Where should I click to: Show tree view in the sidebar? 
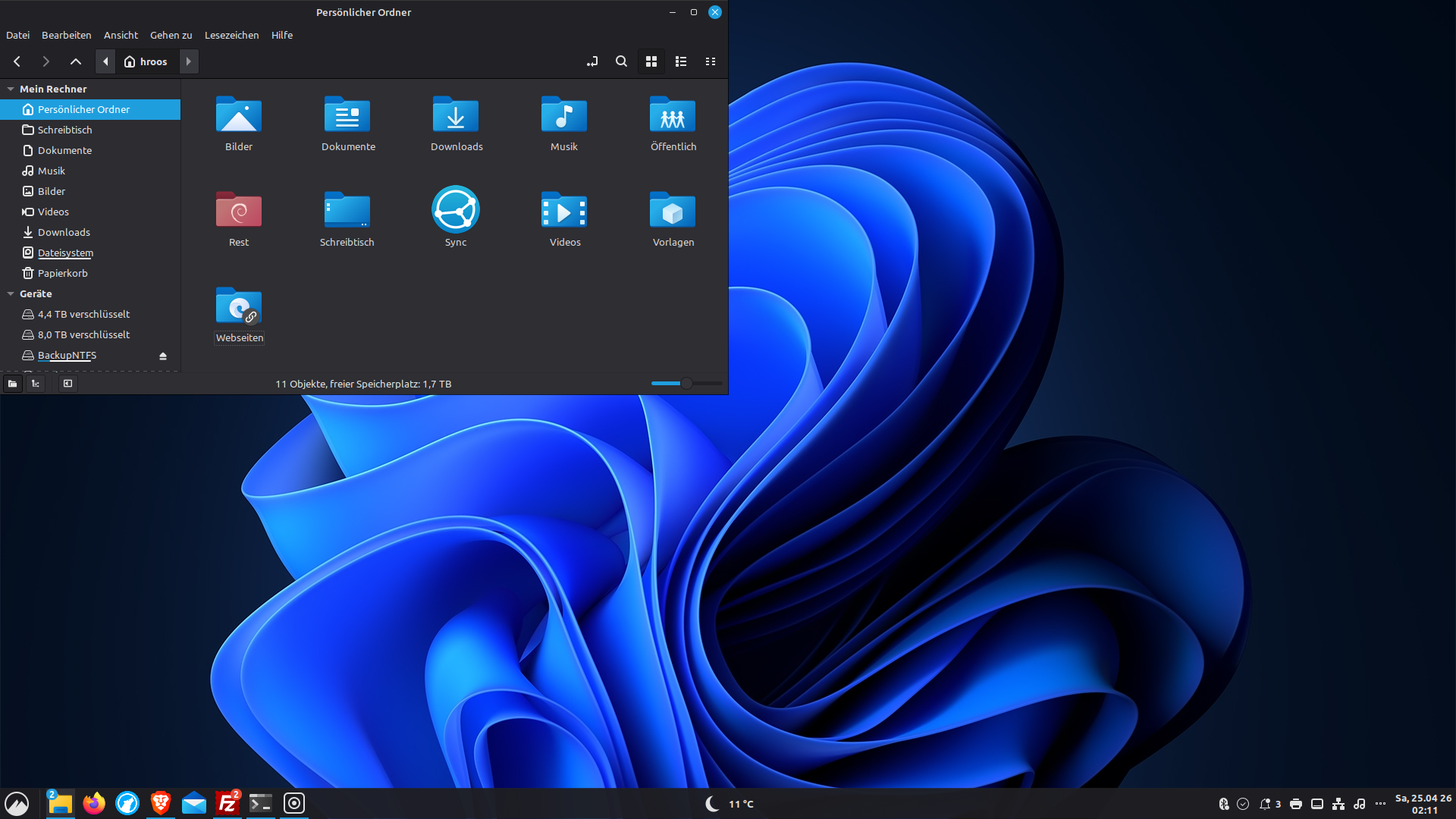point(36,384)
